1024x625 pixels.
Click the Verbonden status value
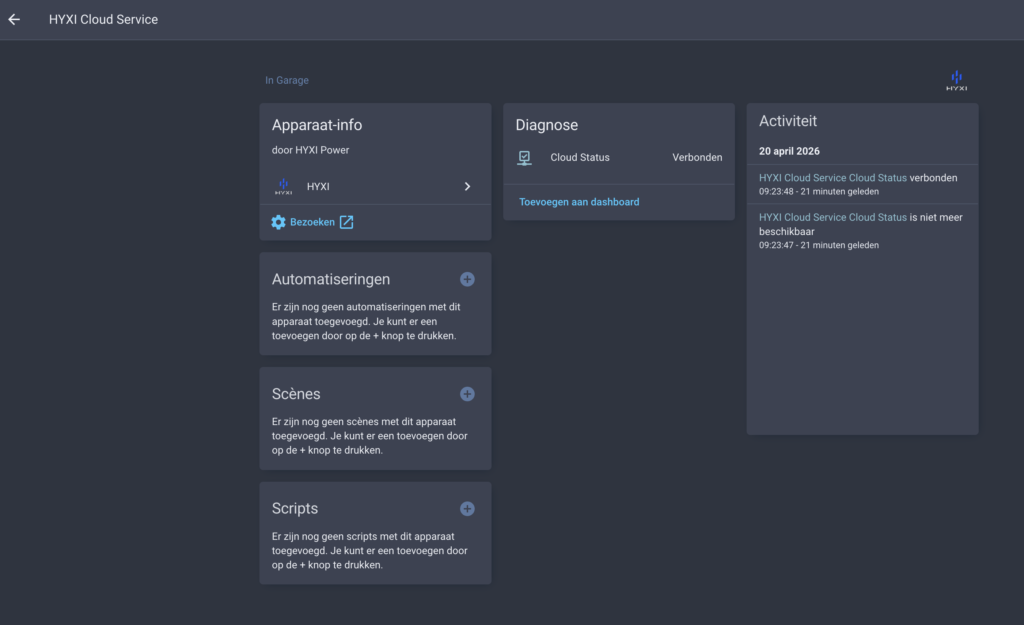coord(696,158)
